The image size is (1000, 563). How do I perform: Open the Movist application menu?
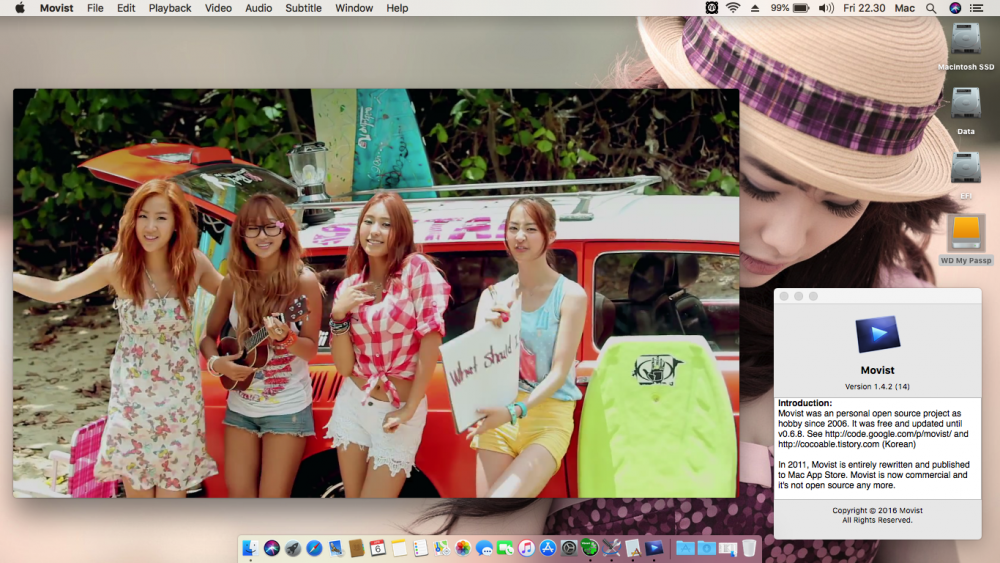point(56,8)
